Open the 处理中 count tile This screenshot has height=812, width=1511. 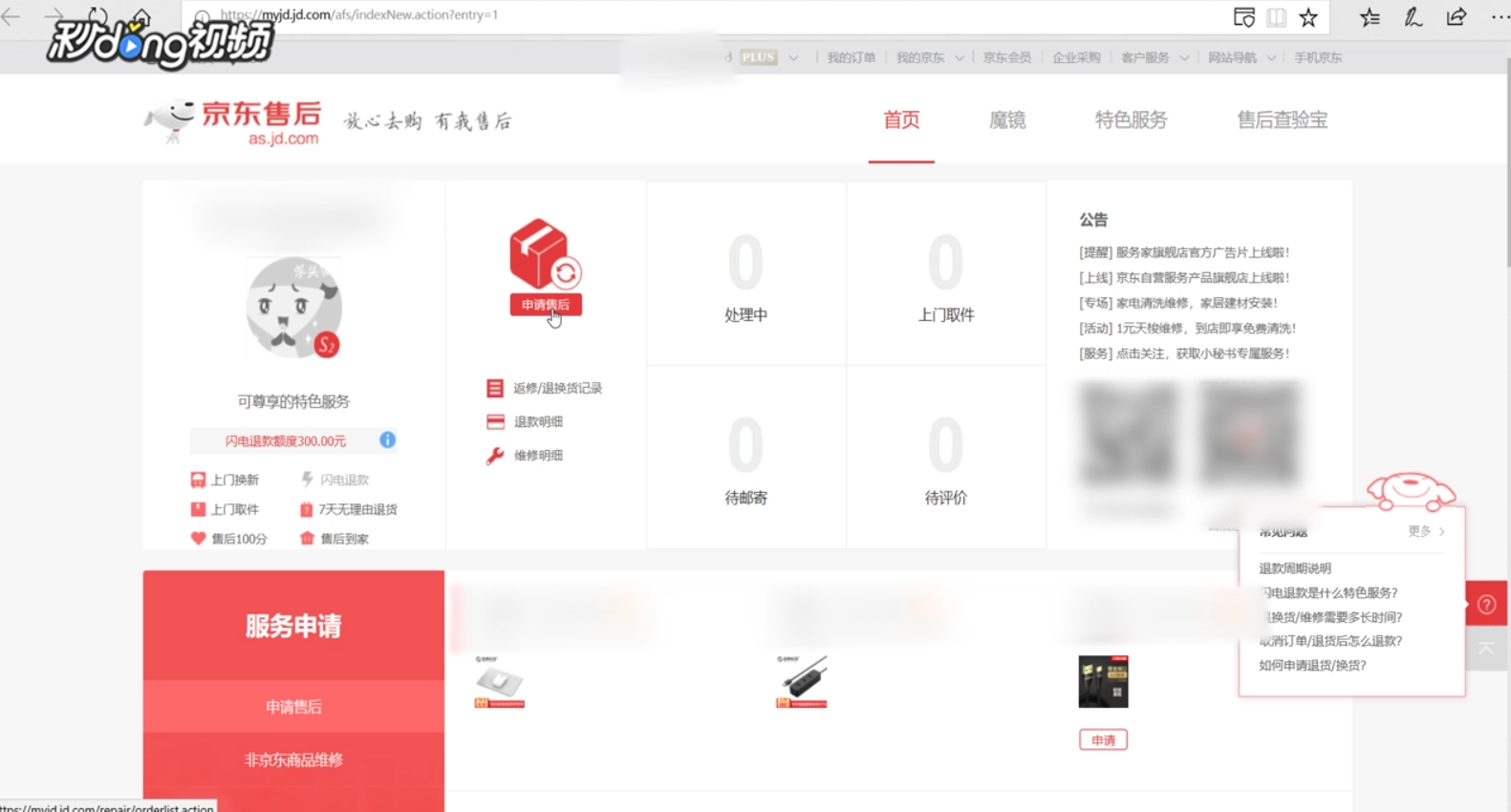click(x=745, y=273)
